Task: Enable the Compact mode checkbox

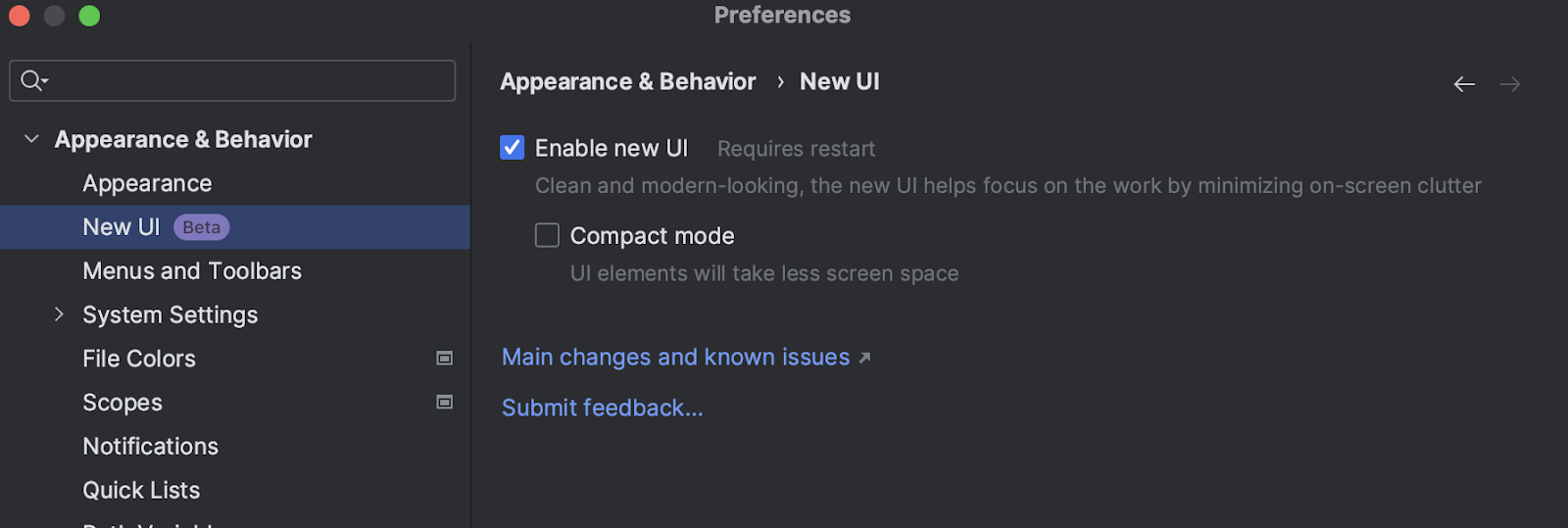Action: [x=547, y=235]
